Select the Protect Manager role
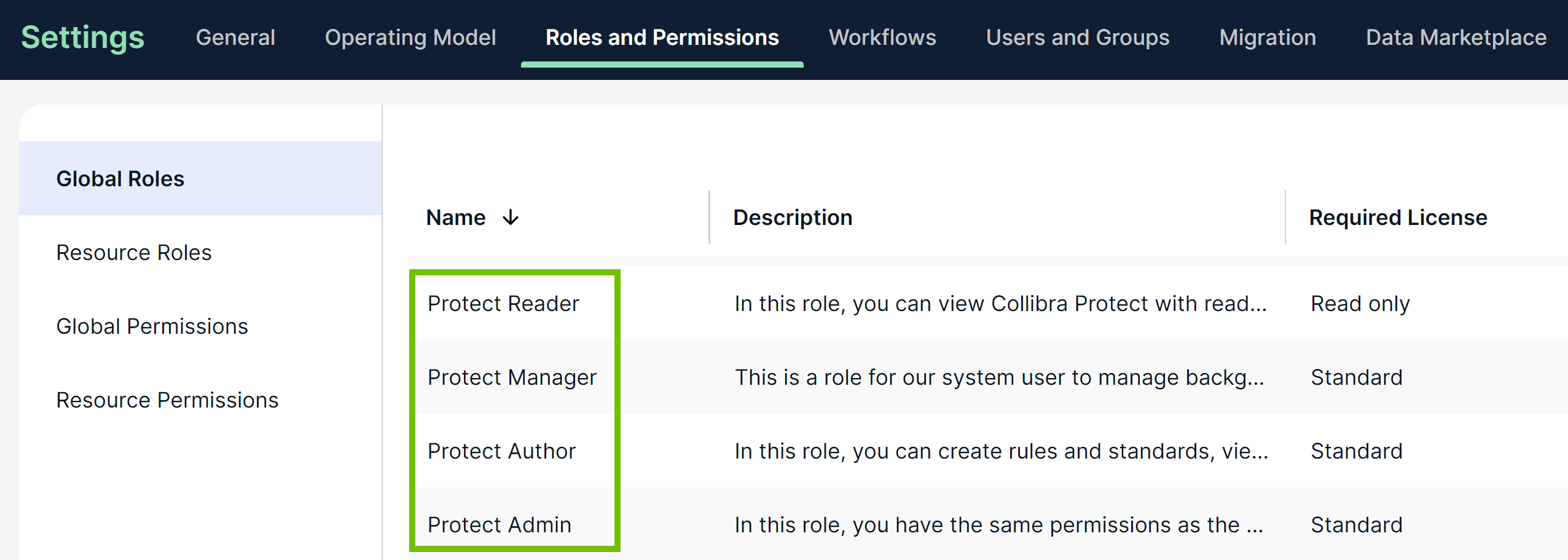The height and width of the screenshot is (560, 1568). [512, 377]
